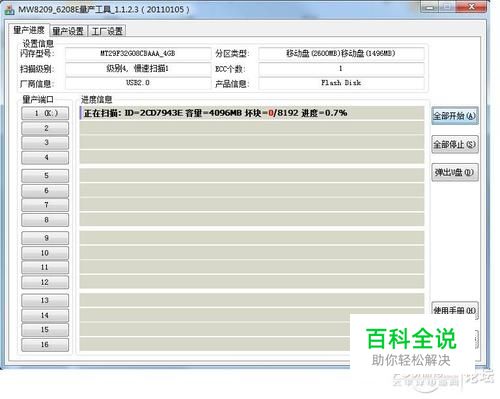Screen dimensions: 500x399
Task: Select port button 14
Action: 45,315
